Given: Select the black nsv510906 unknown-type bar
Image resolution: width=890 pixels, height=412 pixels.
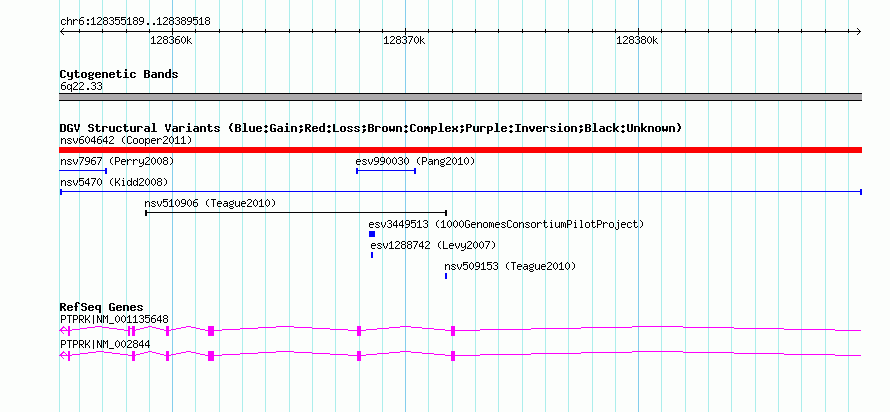Looking at the screenshot, I should pyautogui.click(x=296, y=212).
